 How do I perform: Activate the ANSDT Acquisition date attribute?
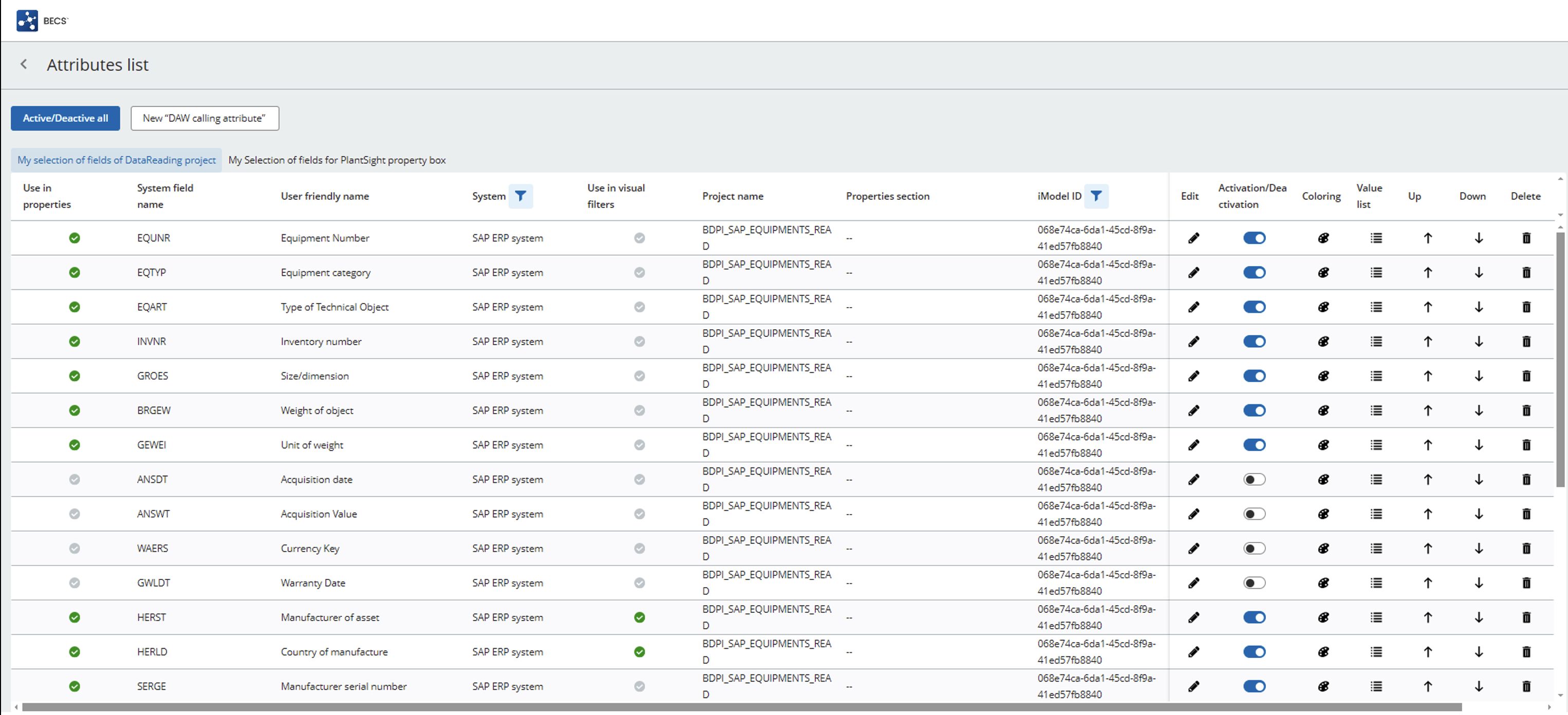click(x=1255, y=479)
